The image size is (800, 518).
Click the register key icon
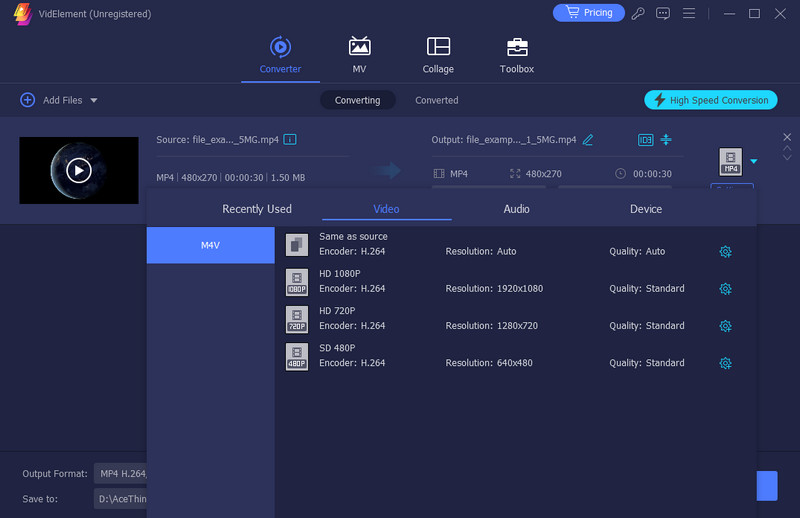pyautogui.click(x=638, y=13)
